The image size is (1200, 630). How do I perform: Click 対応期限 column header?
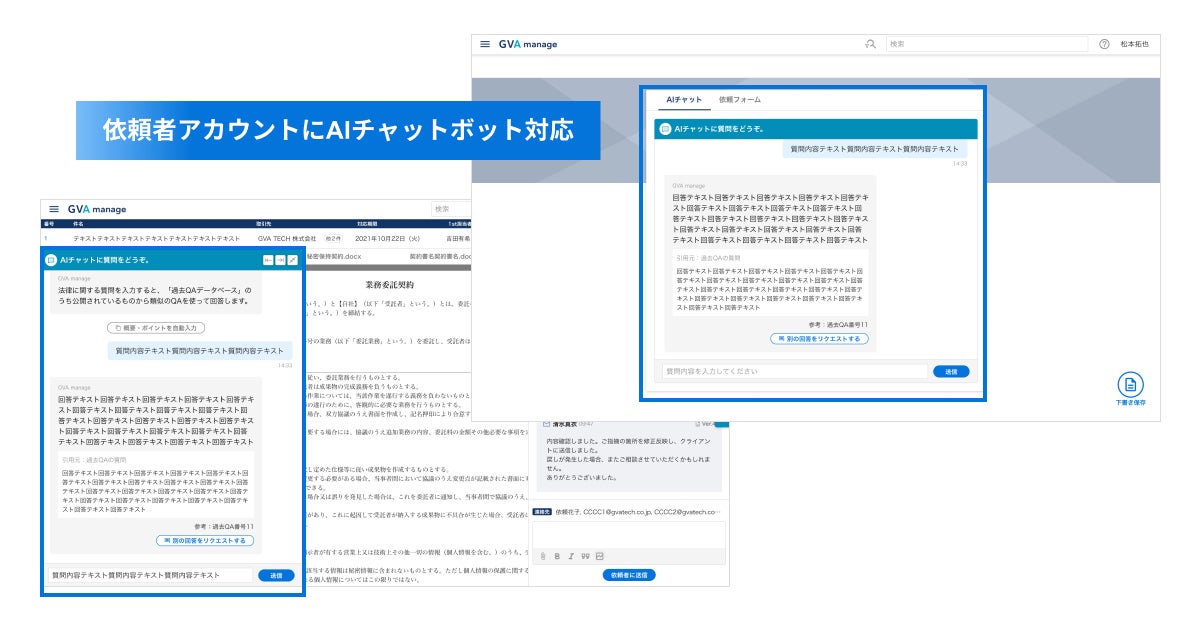(367, 224)
